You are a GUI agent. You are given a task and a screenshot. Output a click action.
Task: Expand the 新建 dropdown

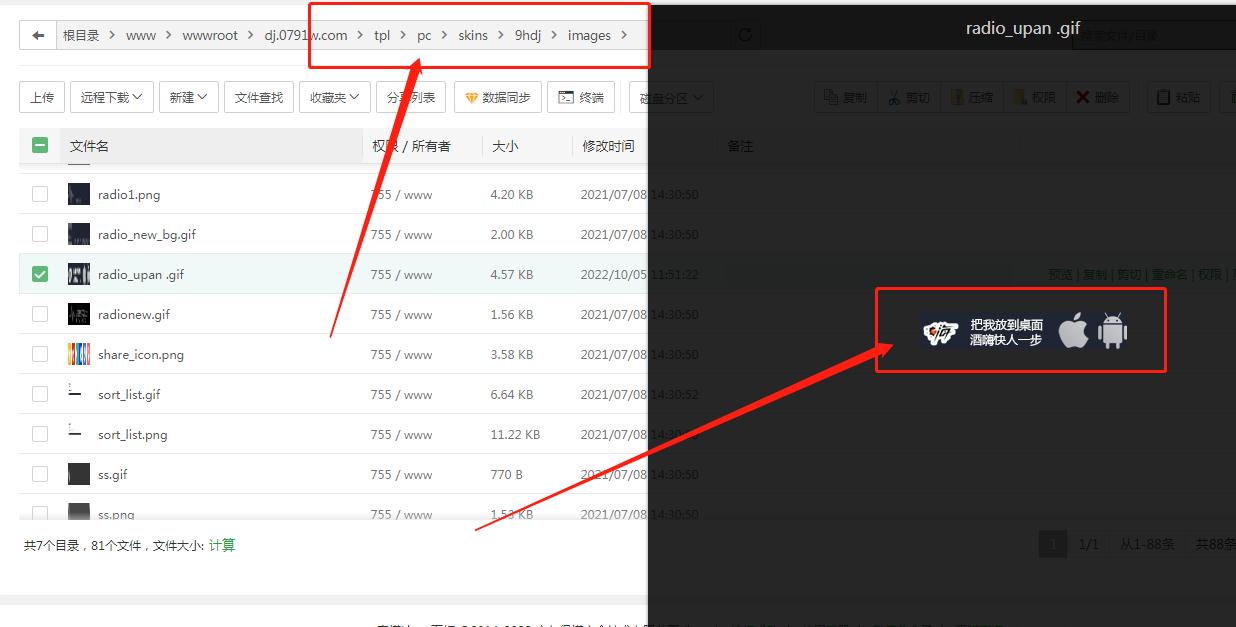[188, 97]
